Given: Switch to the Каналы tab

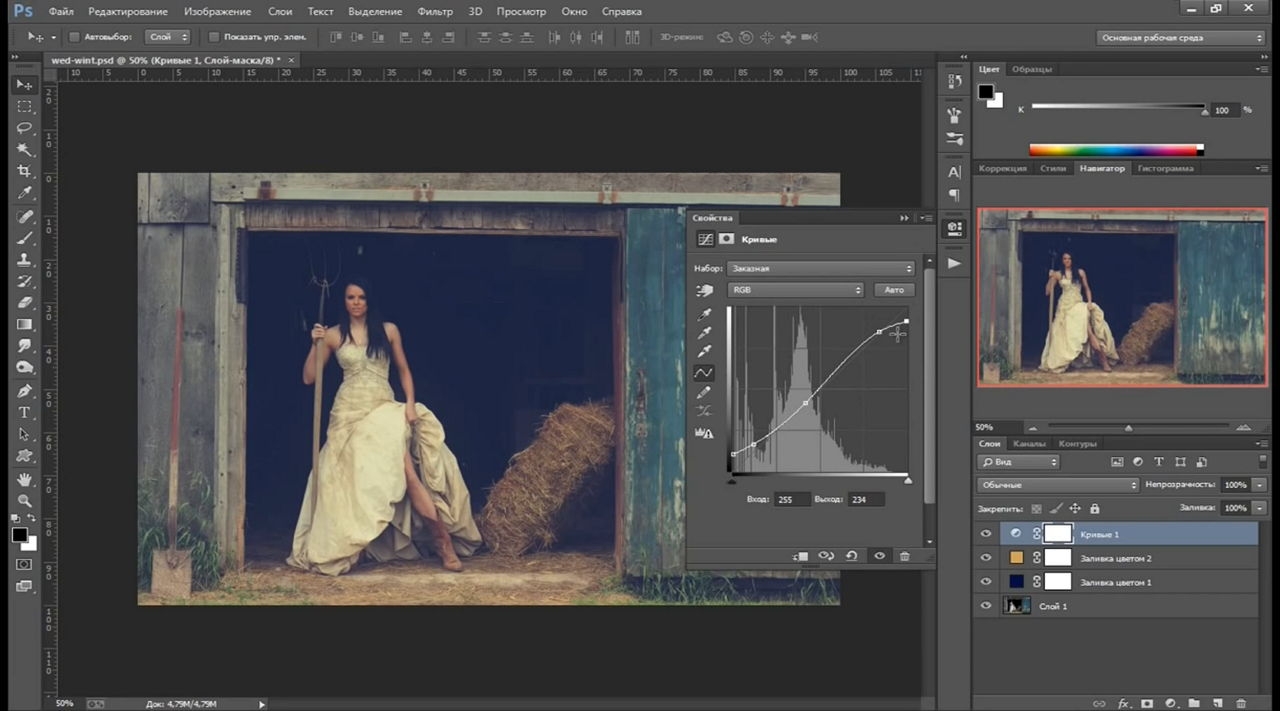Looking at the screenshot, I should click(1029, 443).
